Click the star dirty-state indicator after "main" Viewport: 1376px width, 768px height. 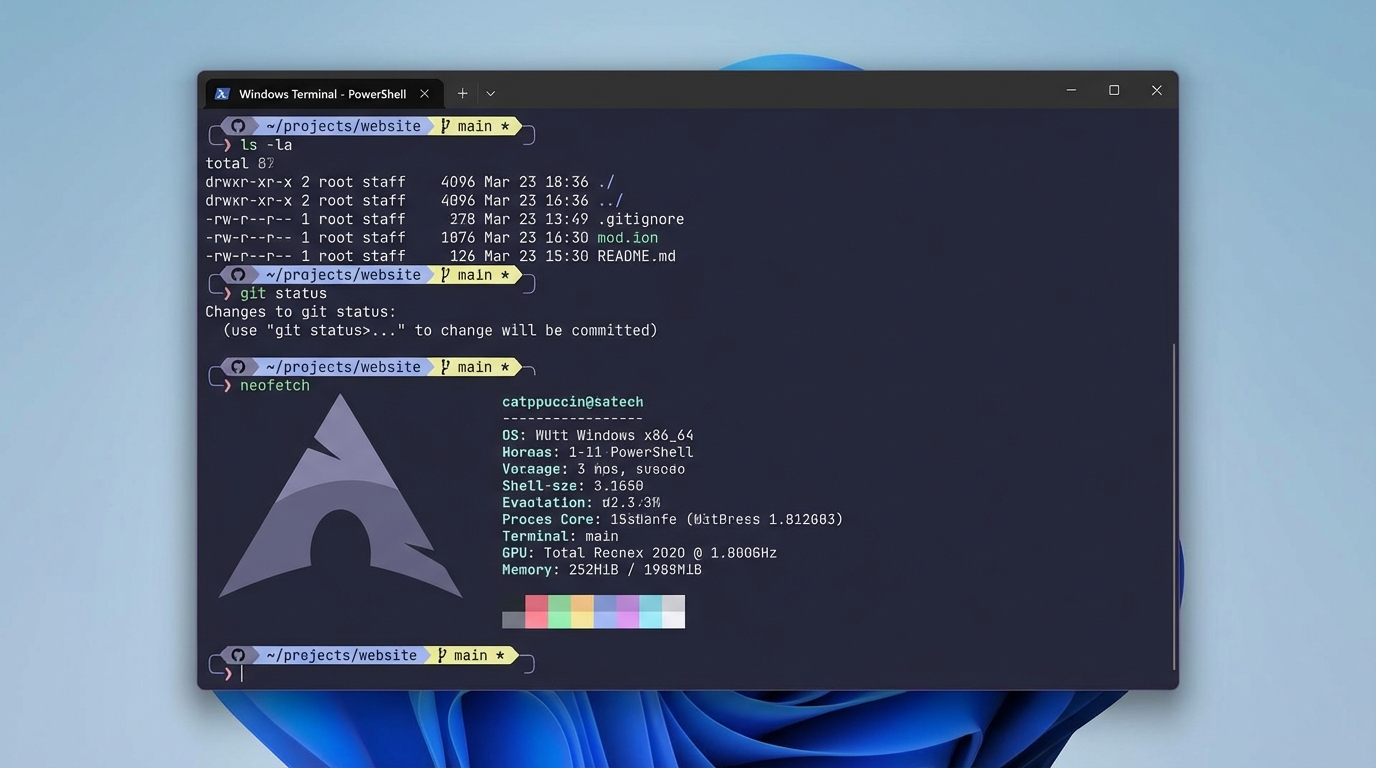click(505, 125)
